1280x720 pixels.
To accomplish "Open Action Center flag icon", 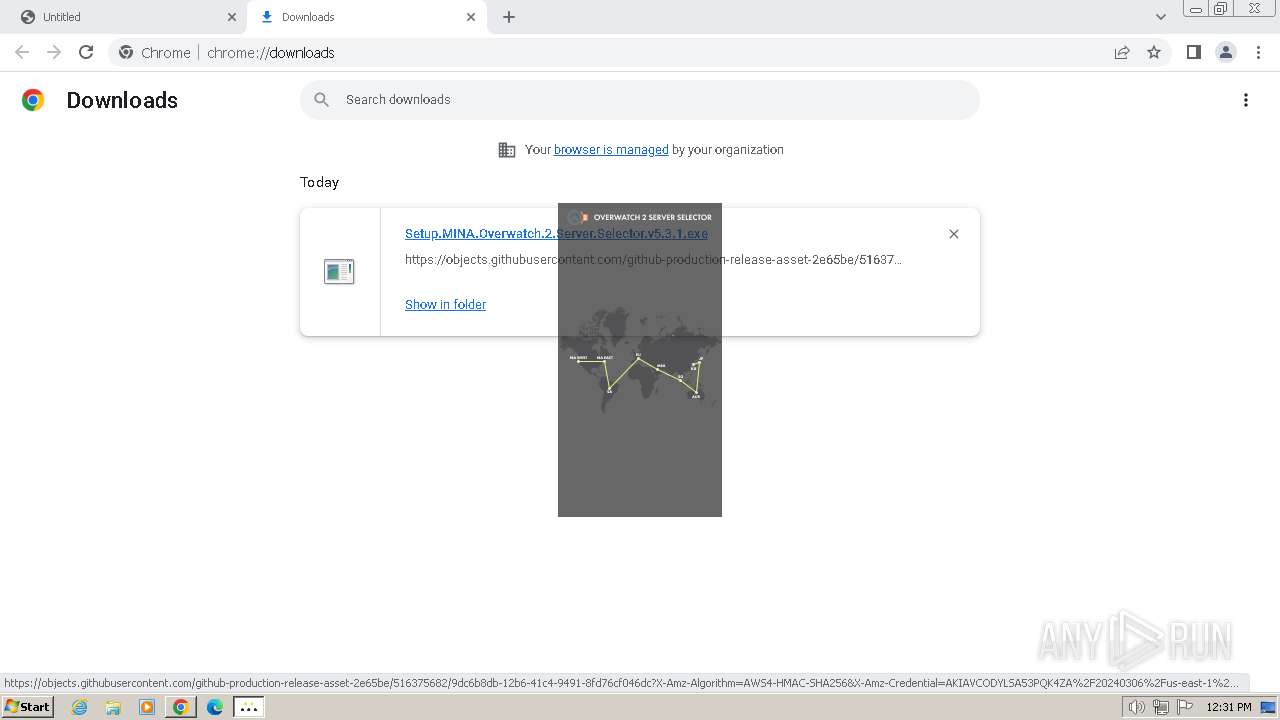I will pyautogui.click(x=1186, y=707).
